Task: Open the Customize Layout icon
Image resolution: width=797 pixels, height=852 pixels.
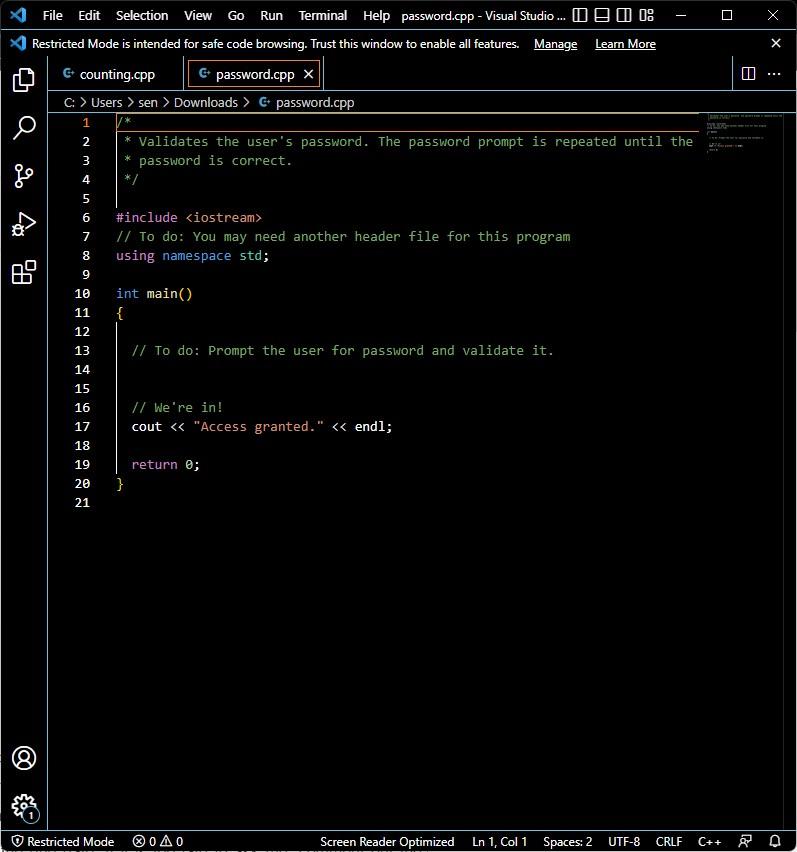Action: click(x=646, y=15)
